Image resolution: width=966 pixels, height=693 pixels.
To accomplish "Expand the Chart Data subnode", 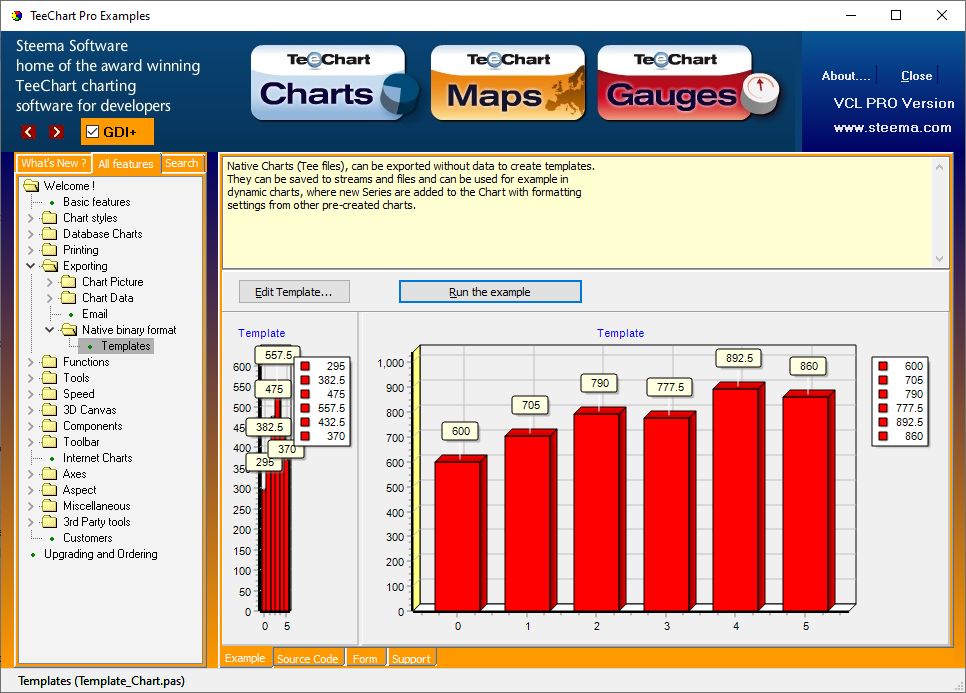I will [x=50, y=298].
